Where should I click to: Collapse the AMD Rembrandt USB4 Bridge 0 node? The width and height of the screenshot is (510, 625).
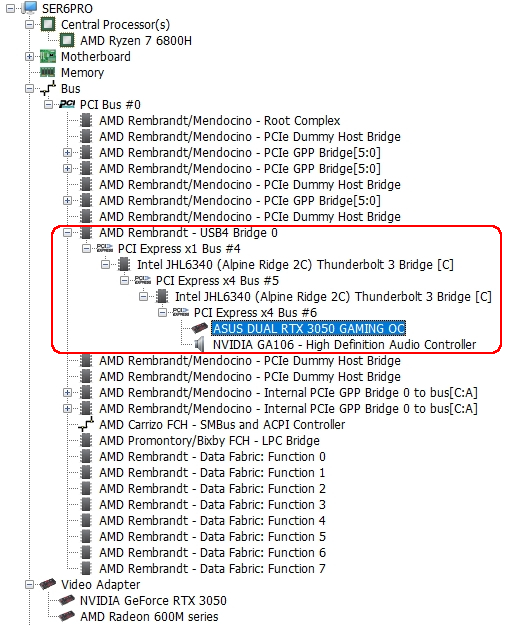click(x=67, y=232)
